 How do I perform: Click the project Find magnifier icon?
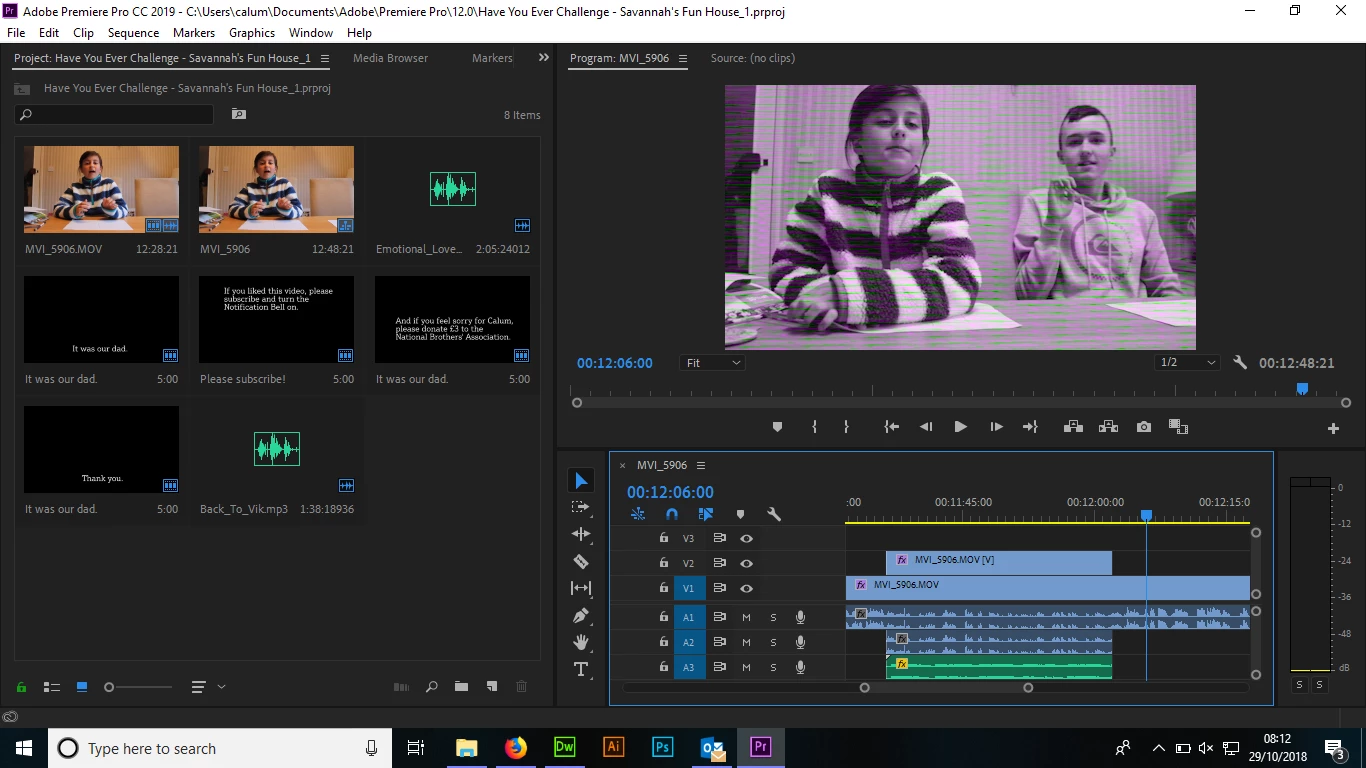(432, 687)
